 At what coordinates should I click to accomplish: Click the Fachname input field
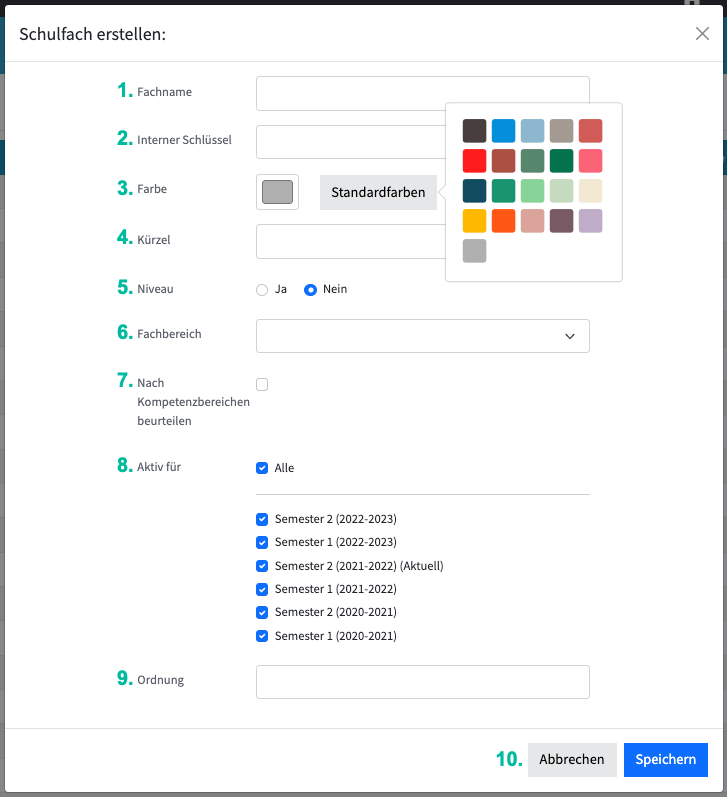tap(422, 94)
